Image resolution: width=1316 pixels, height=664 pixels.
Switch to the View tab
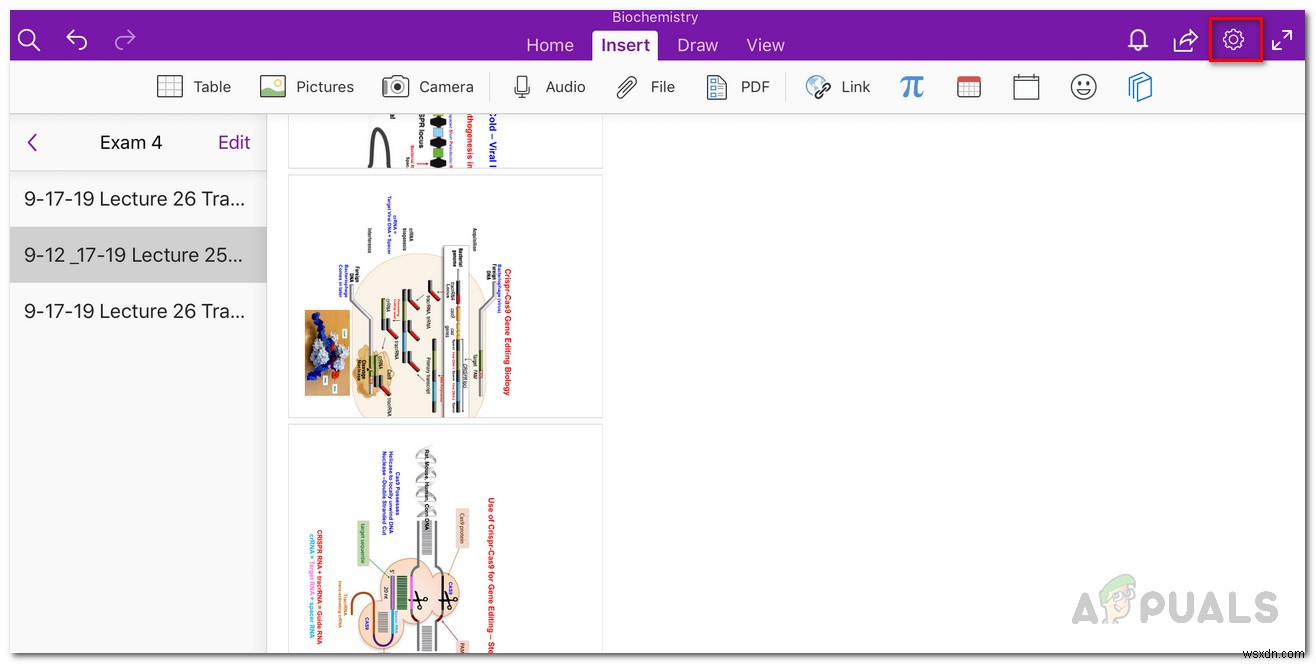(x=765, y=45)
